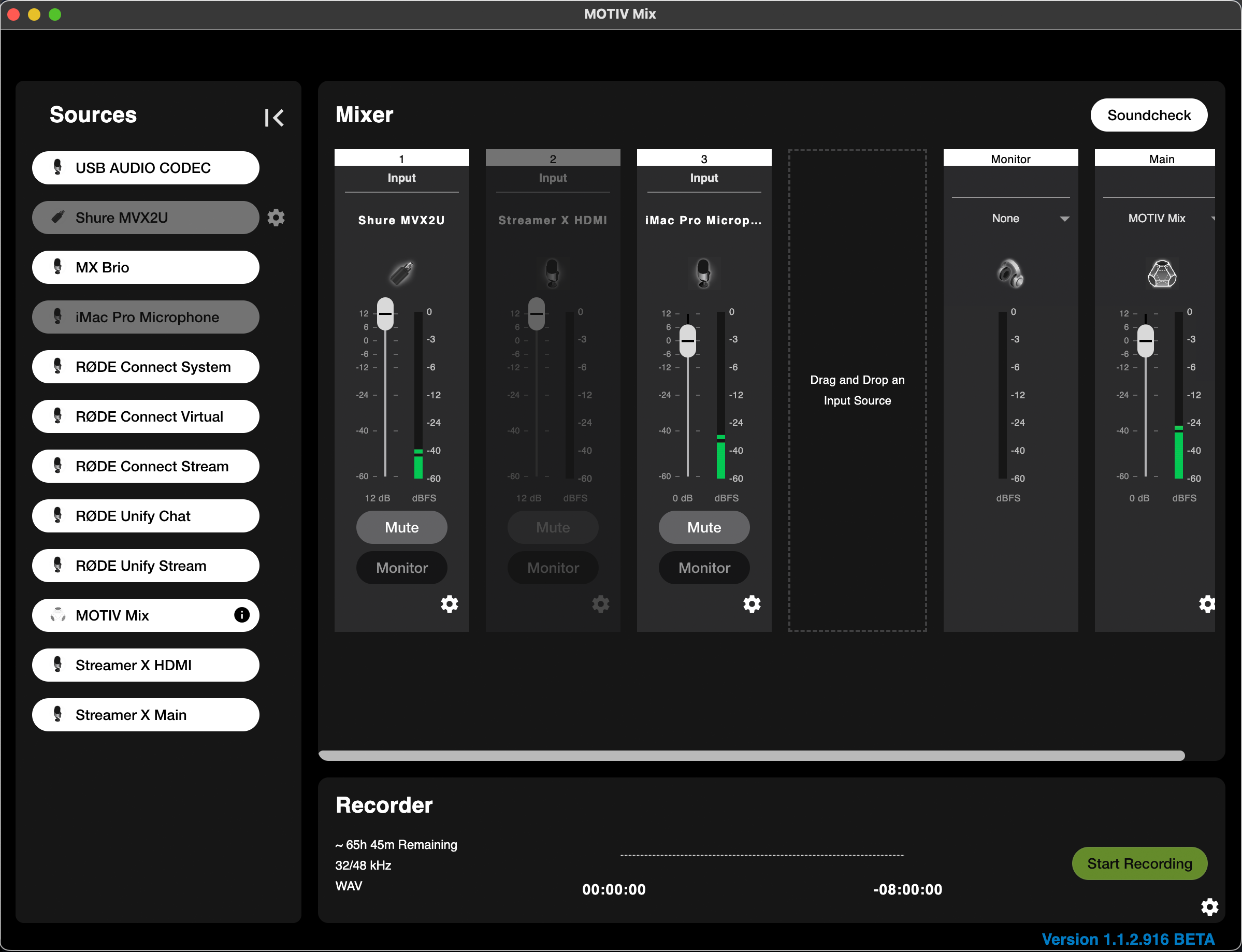The image size is (1242, 952).
Task: Select the iMac Pro Microphone source
Action: click(x=146, y=317)
